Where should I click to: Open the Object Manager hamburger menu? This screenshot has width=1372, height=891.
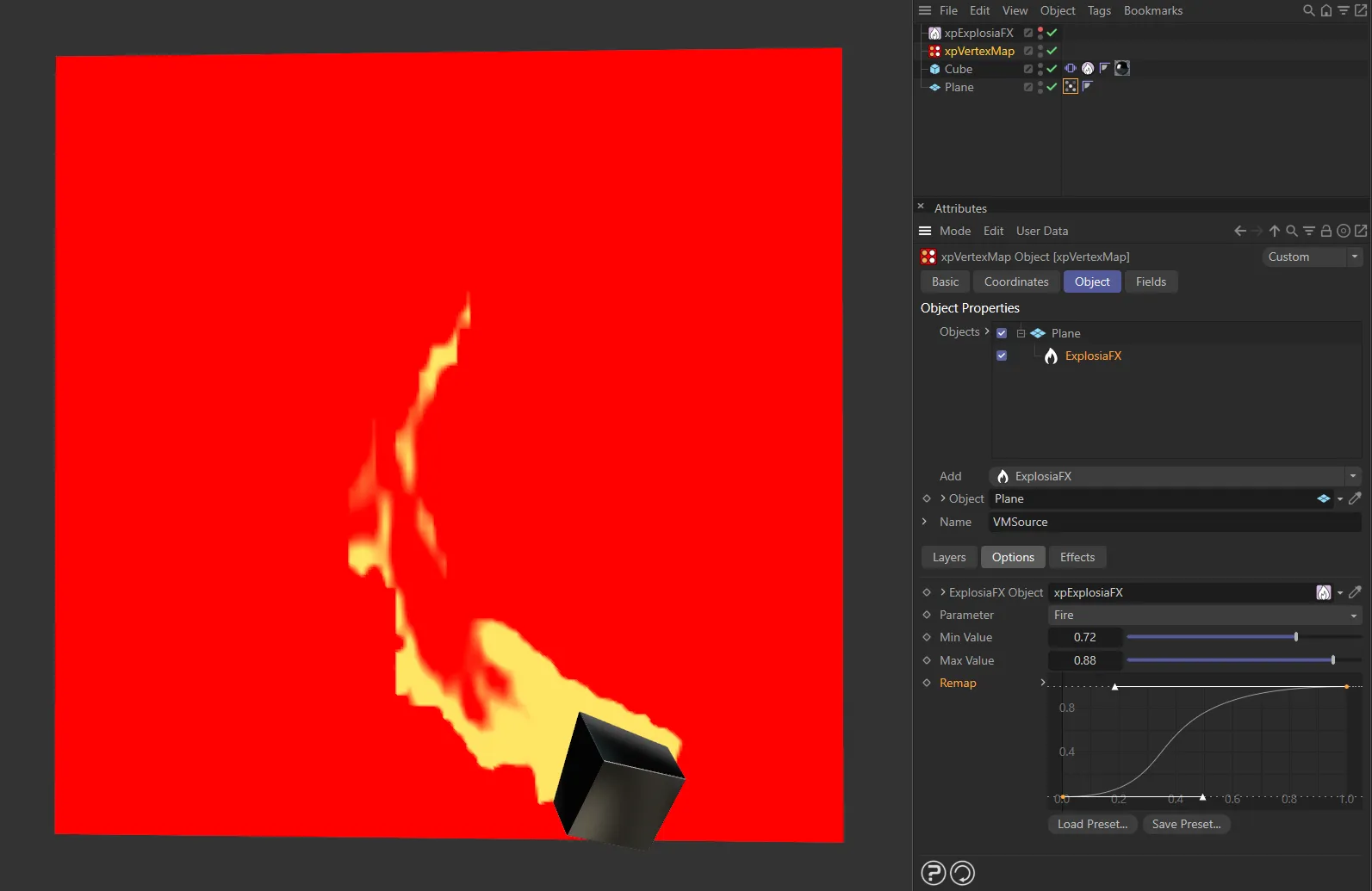point(925,10)
